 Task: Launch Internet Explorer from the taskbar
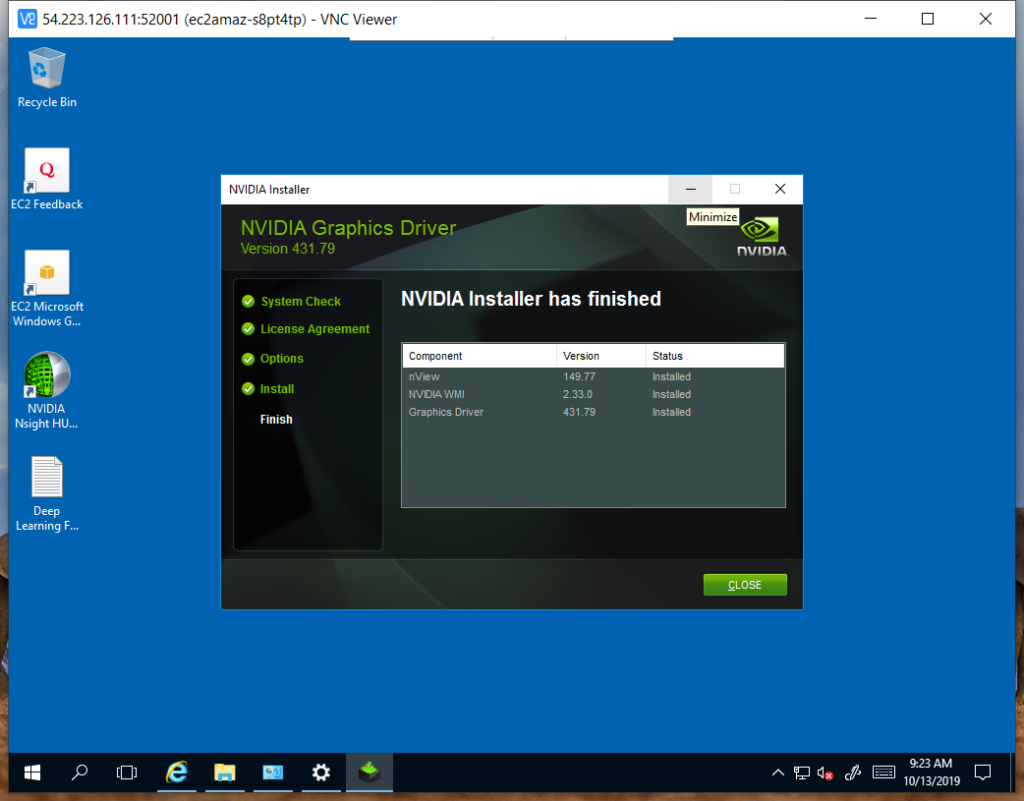(x=177, y=772)
